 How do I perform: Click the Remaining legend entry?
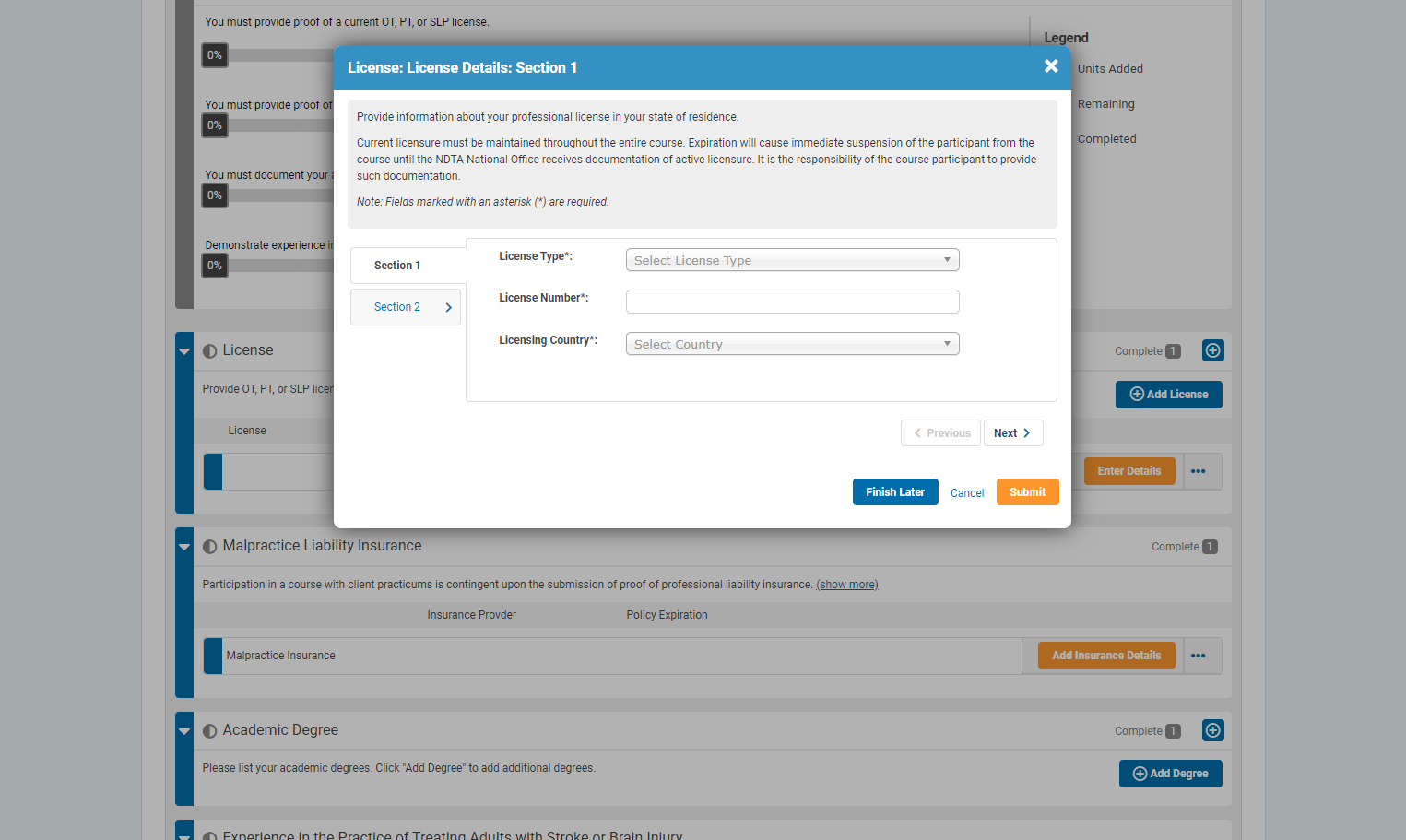(x=1105, y=104)
